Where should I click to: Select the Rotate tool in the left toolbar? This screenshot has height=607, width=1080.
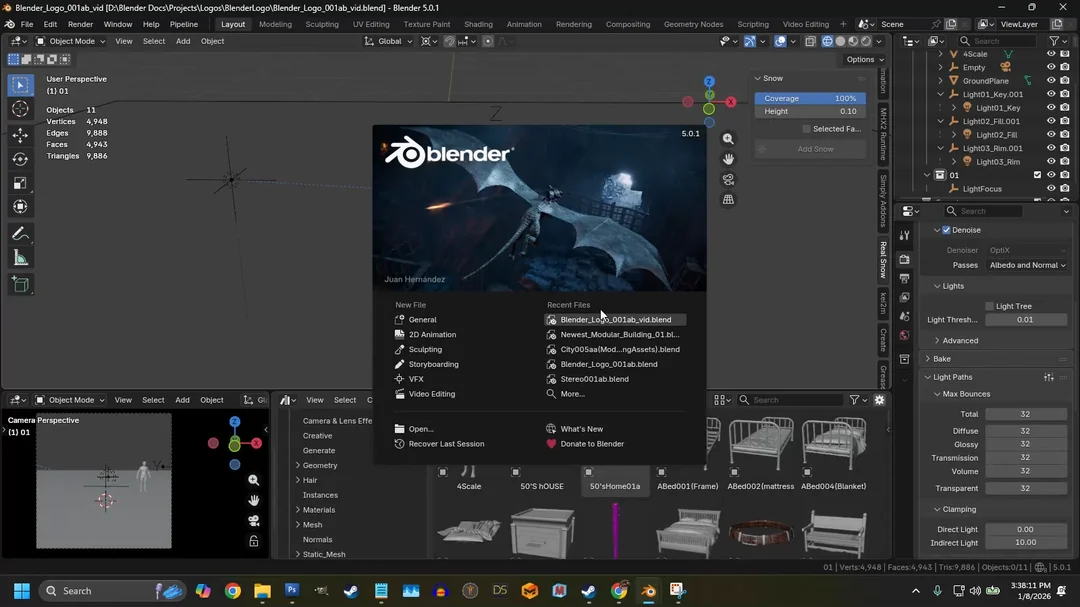20,159
